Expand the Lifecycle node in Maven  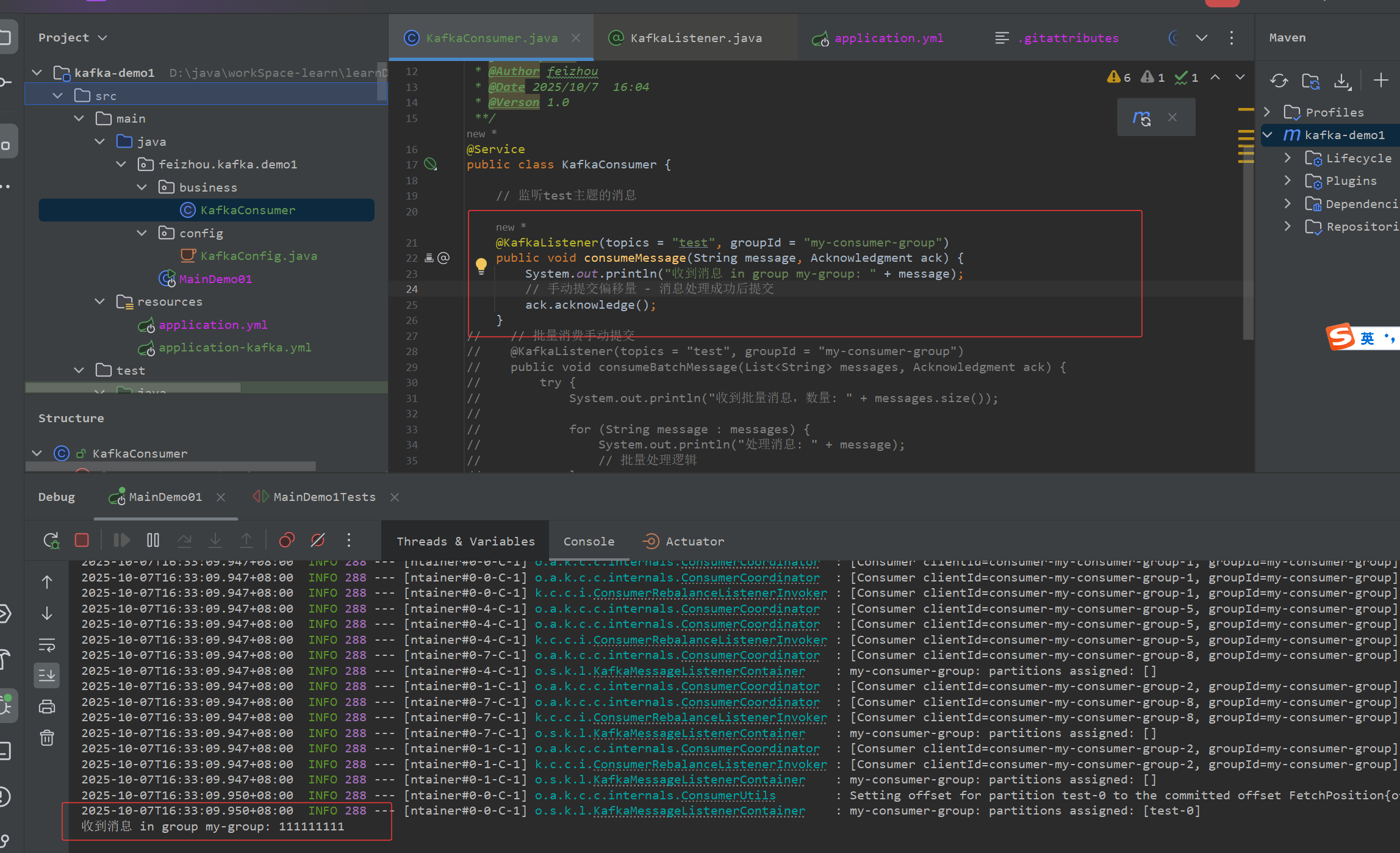click(x=1287, y=158)
